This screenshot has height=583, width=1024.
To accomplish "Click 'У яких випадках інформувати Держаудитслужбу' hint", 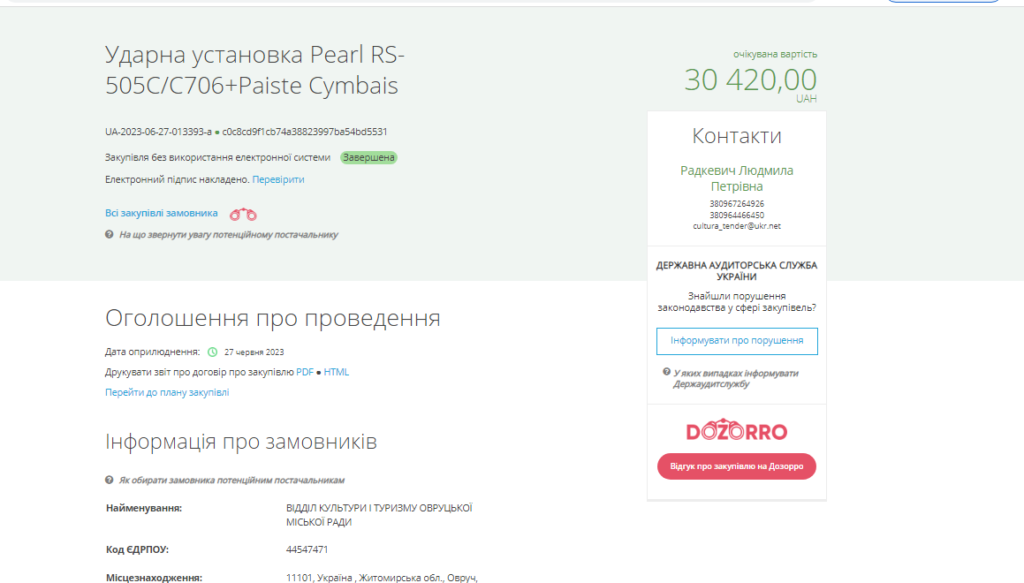I will pyautogui.click(x=735, y=379).
